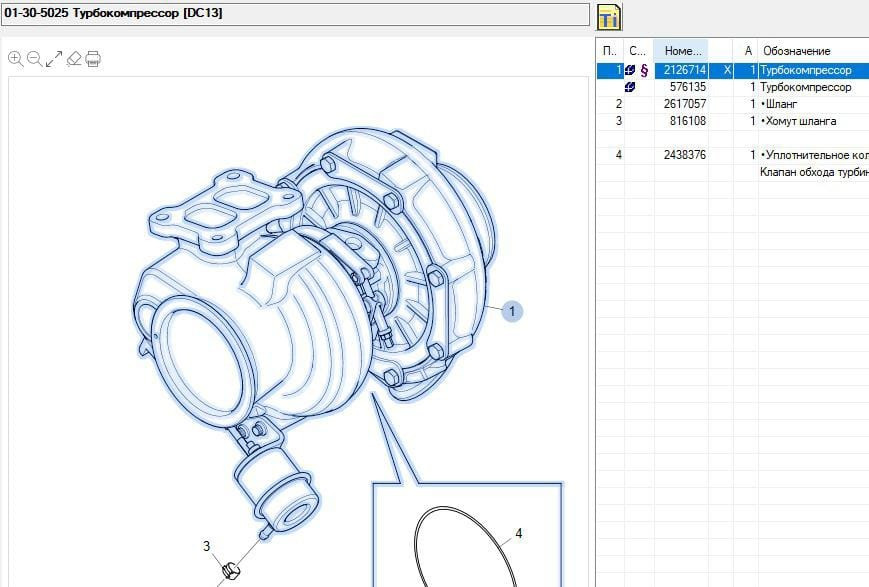Image resolution: width=869 pixels, height=587 pixels.
Task: Sort by the Номе... part number column header
Action: (684, 51)
